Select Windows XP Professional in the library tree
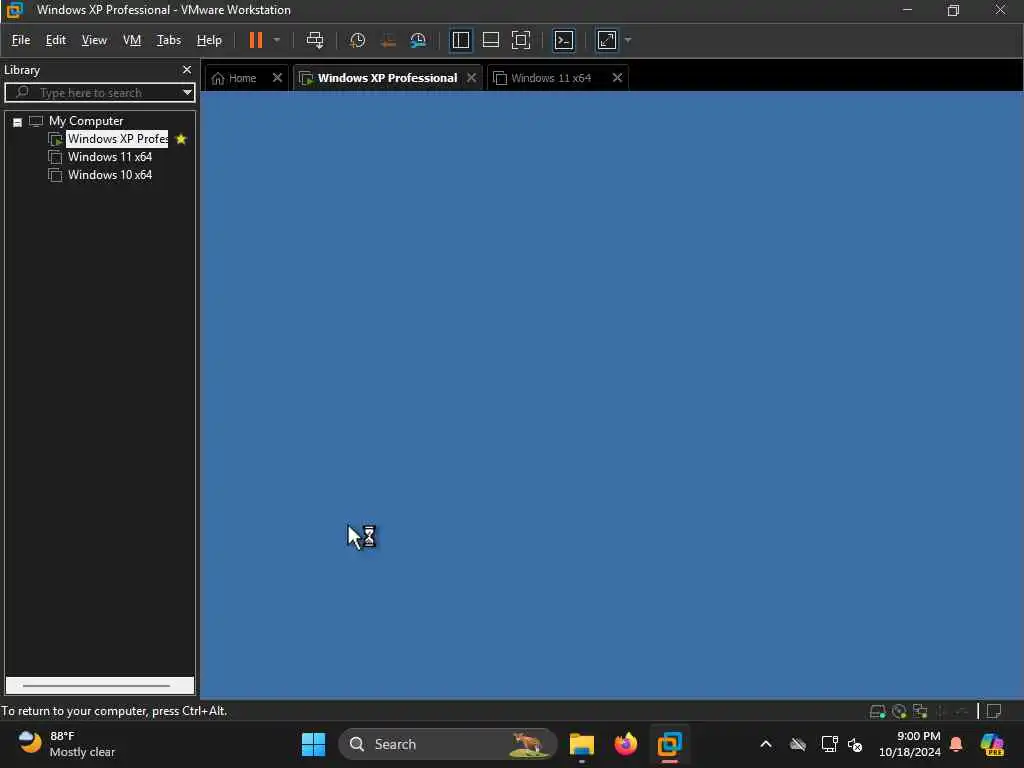The width and height of the screenshot is (1024, 768). [x=117, y=139]
